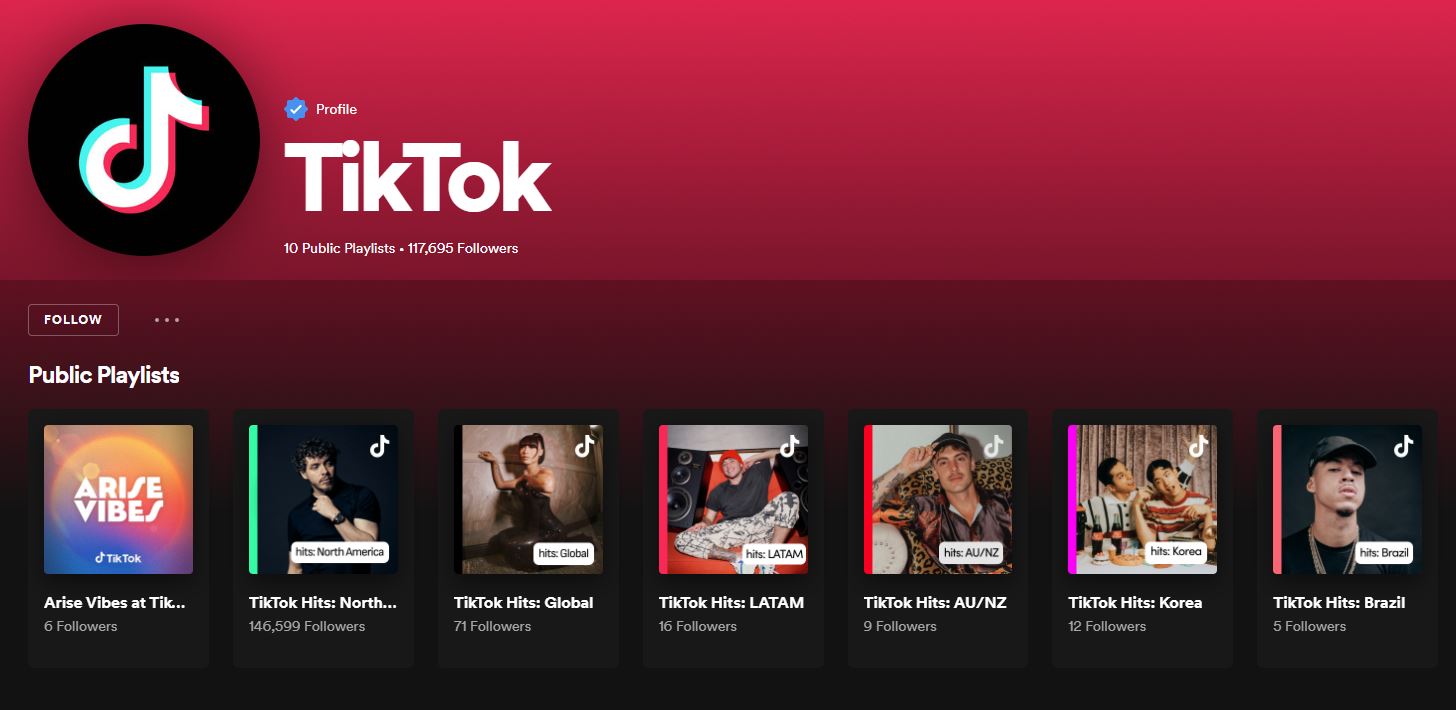This screenshot has height=710, width=1456.
Task: Open the three-dots more options menu
Action: tap(167, 320)
